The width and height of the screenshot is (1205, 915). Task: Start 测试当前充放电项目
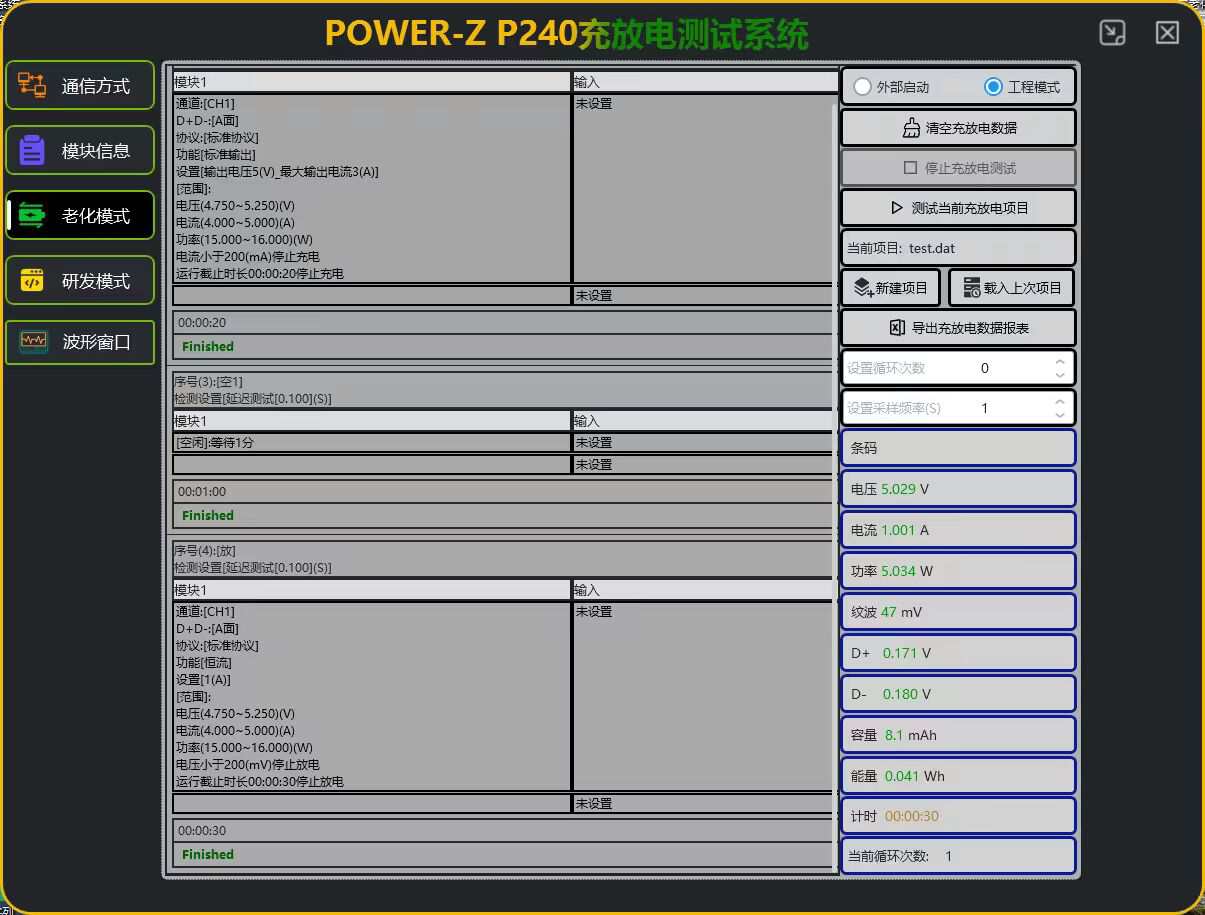(958, 208)
